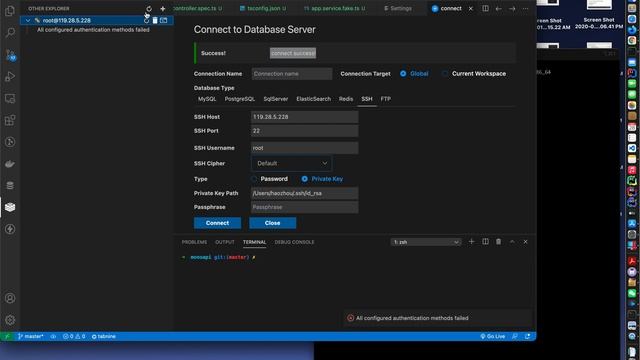Focus the Private Key Path field
The height and width of the screenshot is (360, 640).
(x=304, y=193)
